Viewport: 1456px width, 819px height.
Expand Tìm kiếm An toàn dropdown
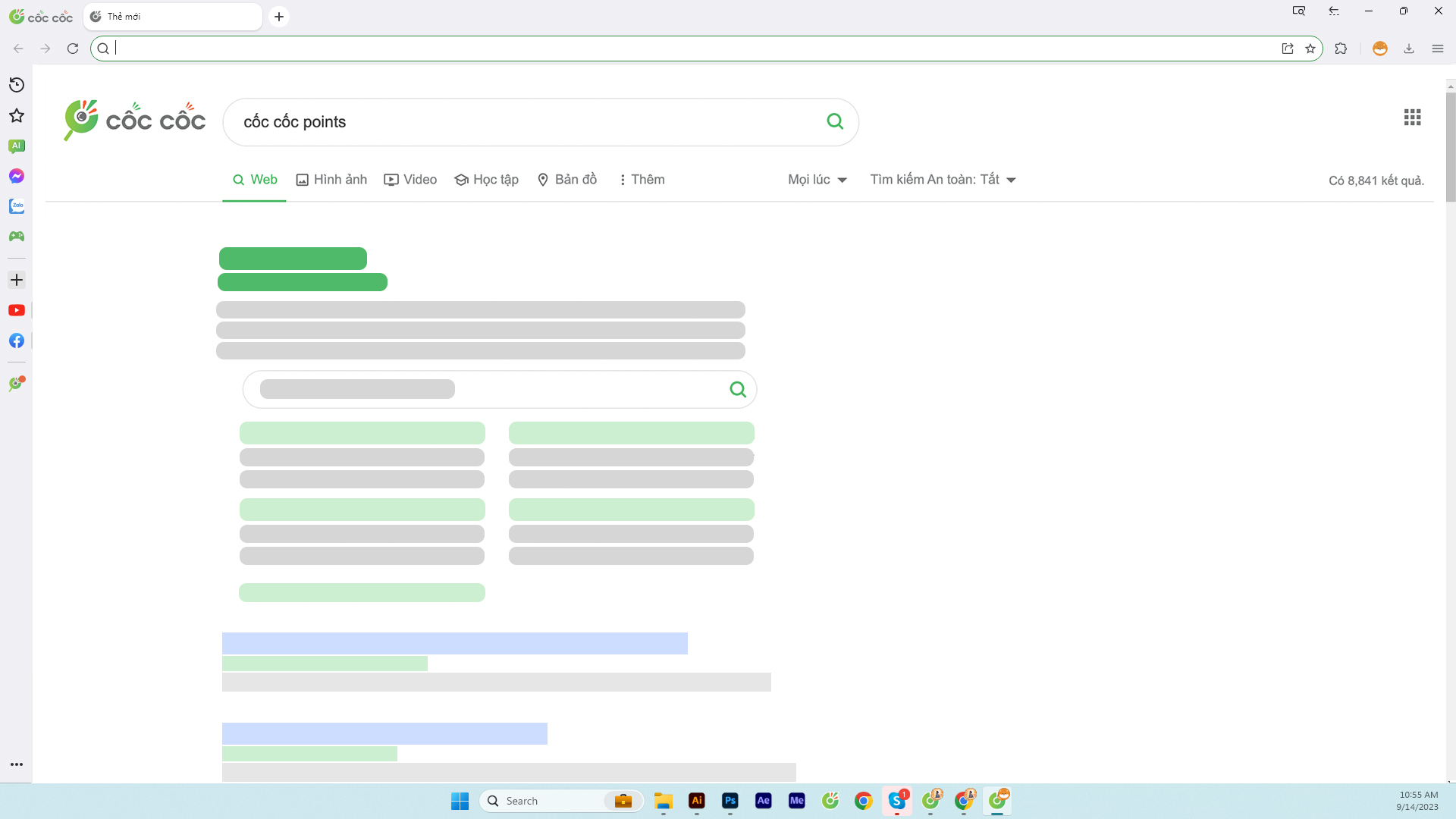click(943, 180)
